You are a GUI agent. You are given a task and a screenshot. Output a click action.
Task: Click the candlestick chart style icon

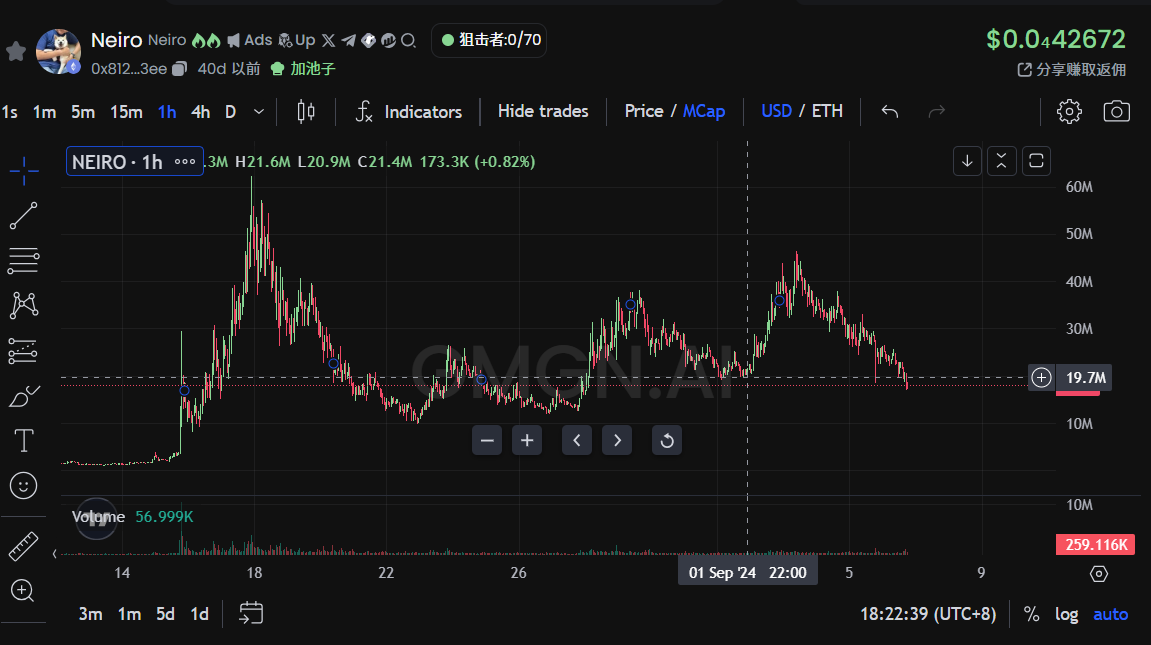pos(306,111)
